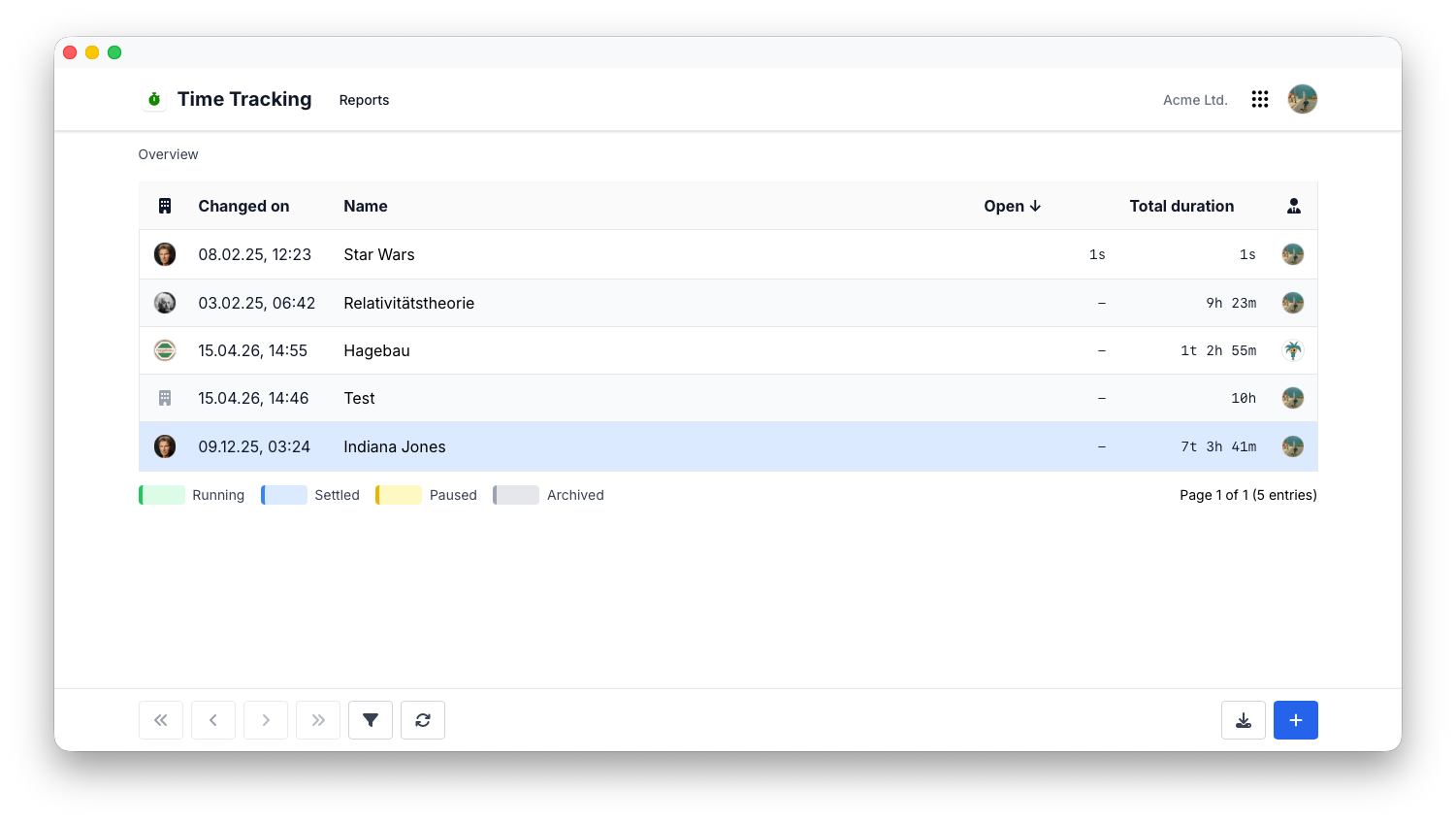Click the green stopwatch app logo
The width and height of the screenshot is (1456, 823).
click(x=154, y=99)
